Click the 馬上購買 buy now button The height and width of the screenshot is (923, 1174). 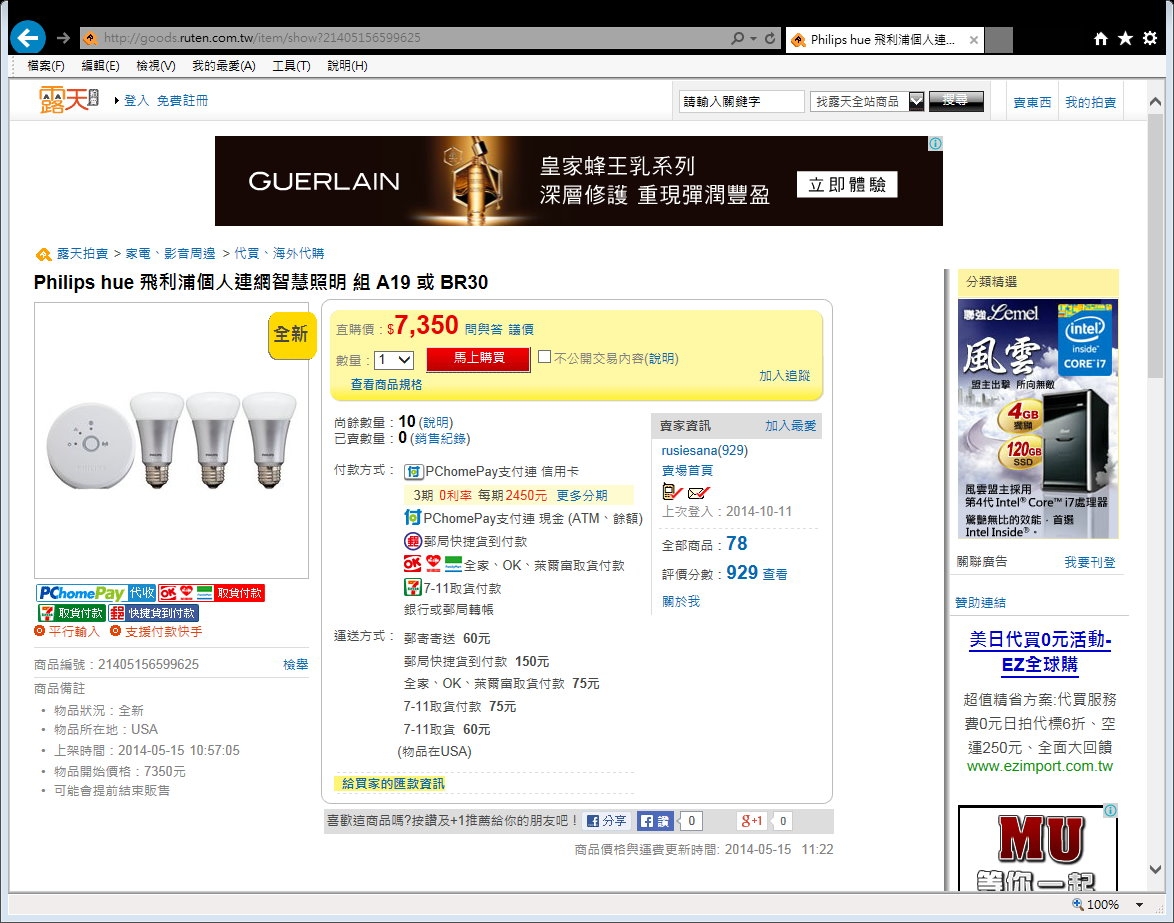click(x=478, y=359)
